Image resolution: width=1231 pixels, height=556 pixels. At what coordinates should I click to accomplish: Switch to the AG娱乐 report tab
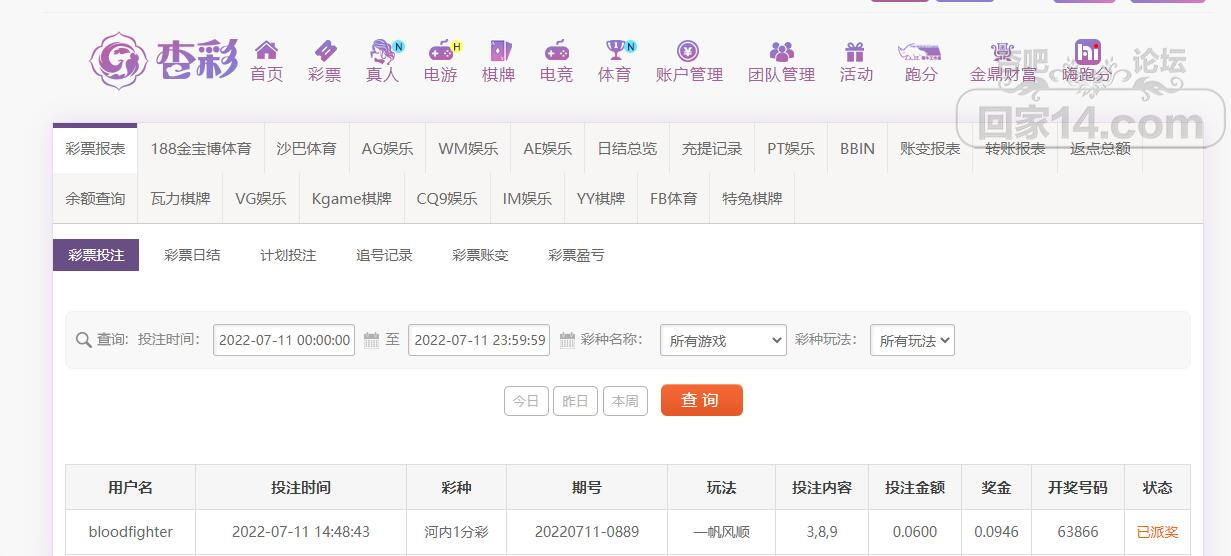click(387, 148)
